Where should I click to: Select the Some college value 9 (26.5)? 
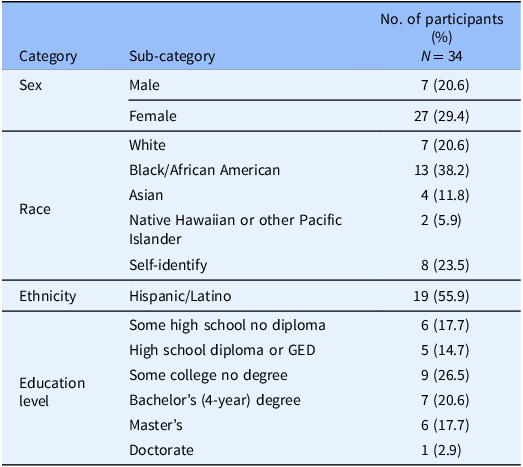[445, 375]
